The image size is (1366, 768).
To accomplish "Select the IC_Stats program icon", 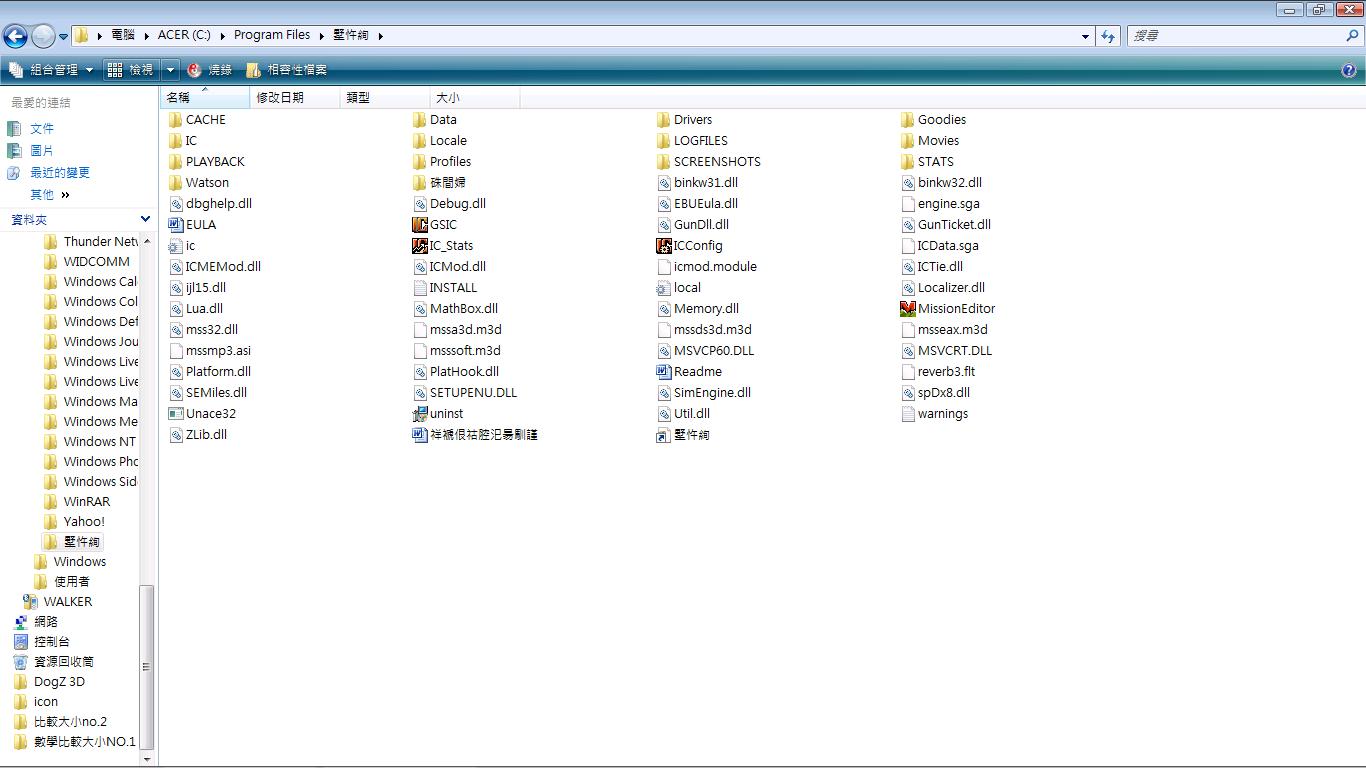I will 420,246.
